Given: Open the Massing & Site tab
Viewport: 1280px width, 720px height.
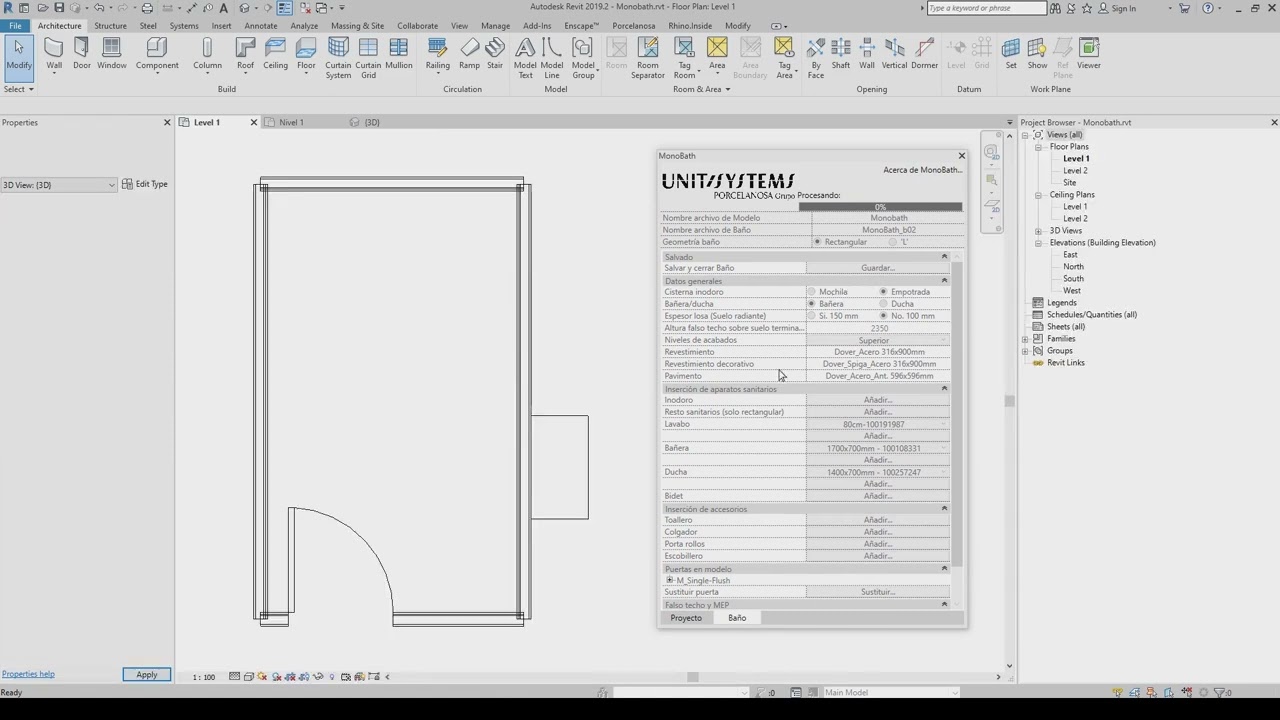Looking at the screenshot, I should pyautogui.click(x=357, y=26).
